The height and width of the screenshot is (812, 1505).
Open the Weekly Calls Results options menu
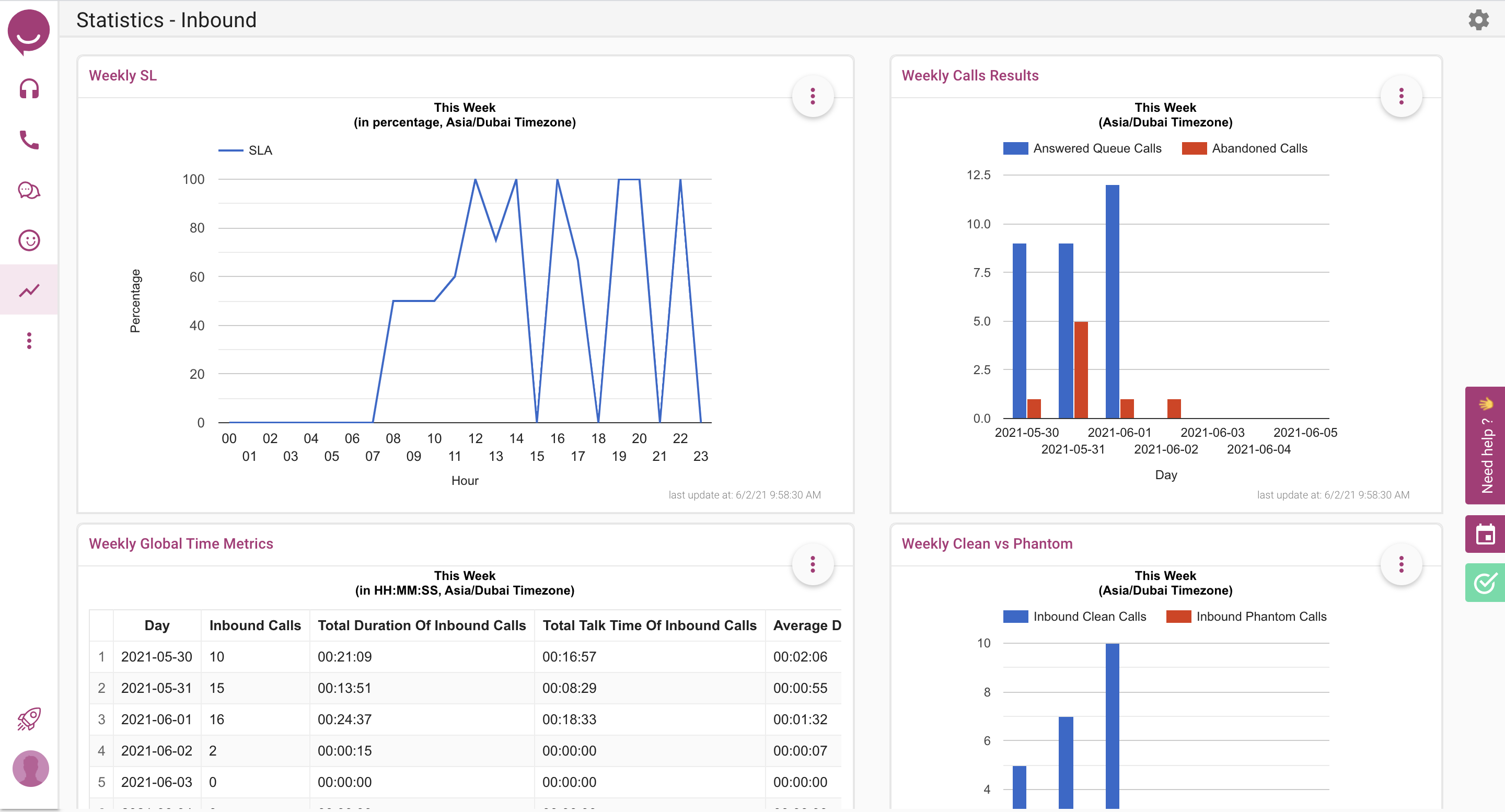(1401, 96)
